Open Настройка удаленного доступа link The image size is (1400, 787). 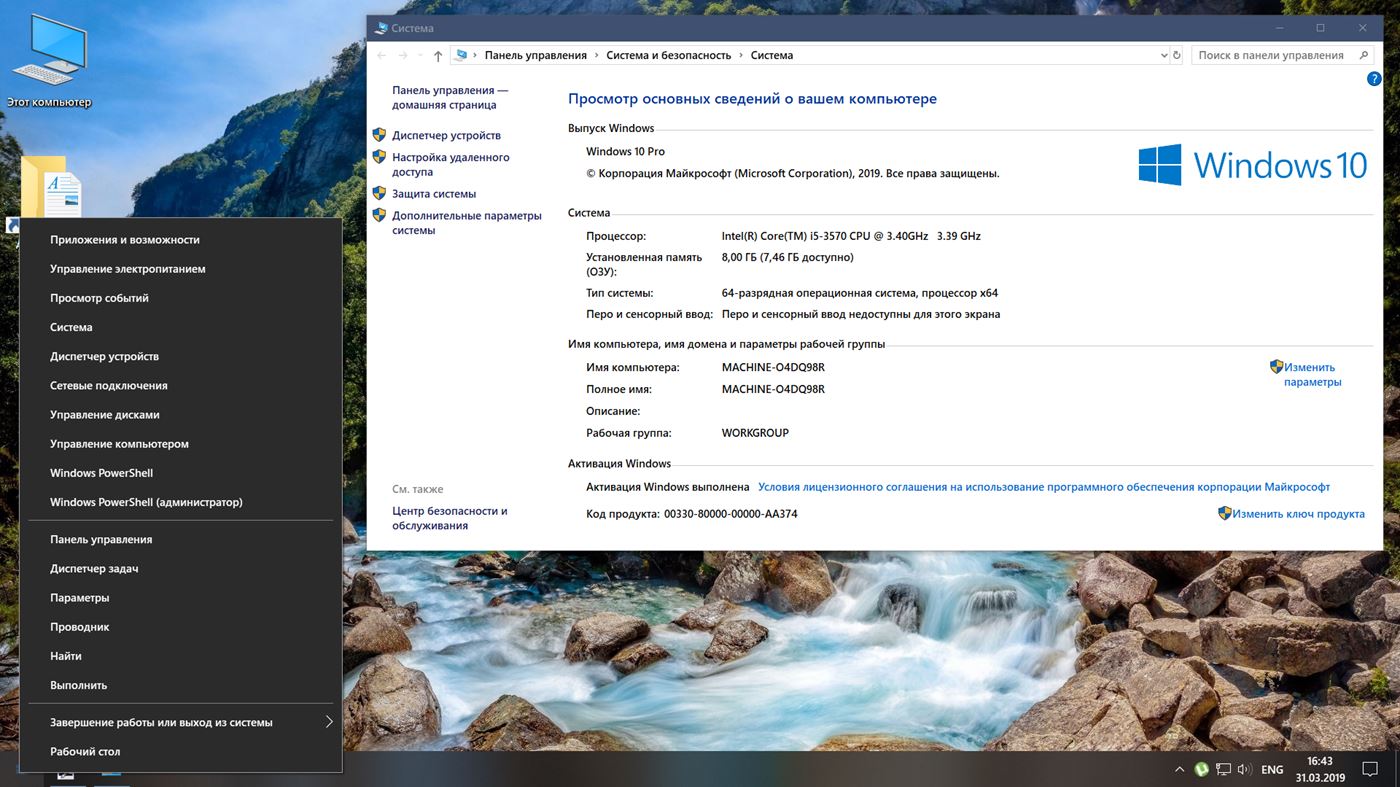[451, 164]
